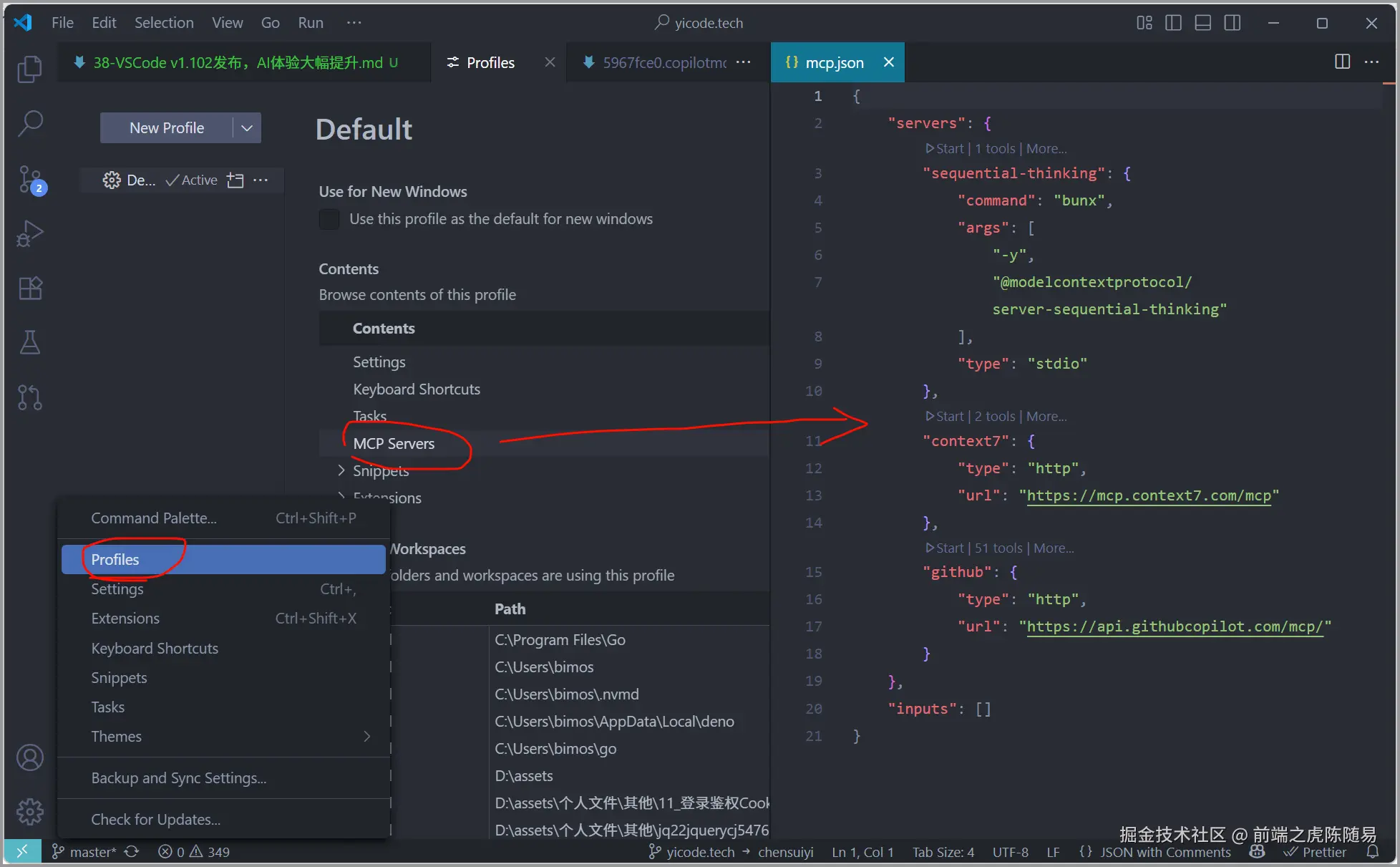Open the Search view icon
Image resolution: width=1400 pixels, height=867 pixels.
click(x=29, y=123)
